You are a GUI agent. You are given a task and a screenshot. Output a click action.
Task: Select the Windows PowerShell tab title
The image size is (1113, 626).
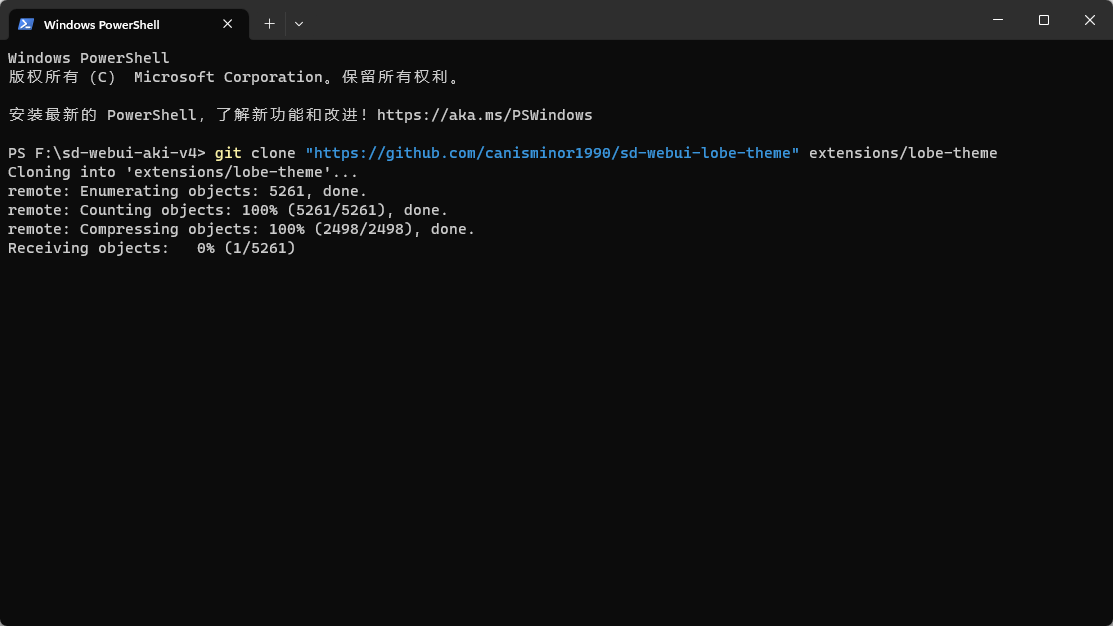pos(102,24)
